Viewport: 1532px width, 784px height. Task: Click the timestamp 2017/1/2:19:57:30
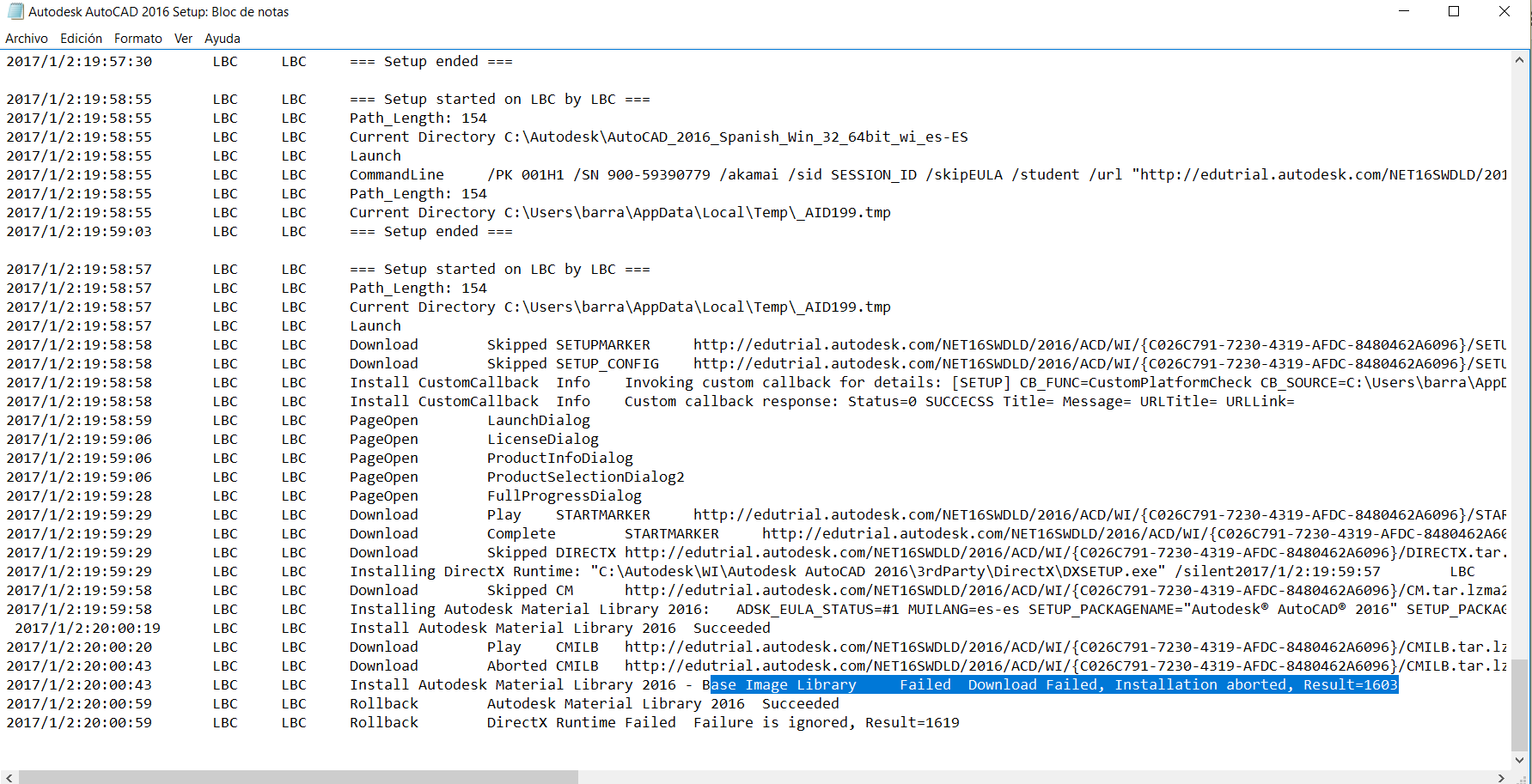tap(79, 62)
